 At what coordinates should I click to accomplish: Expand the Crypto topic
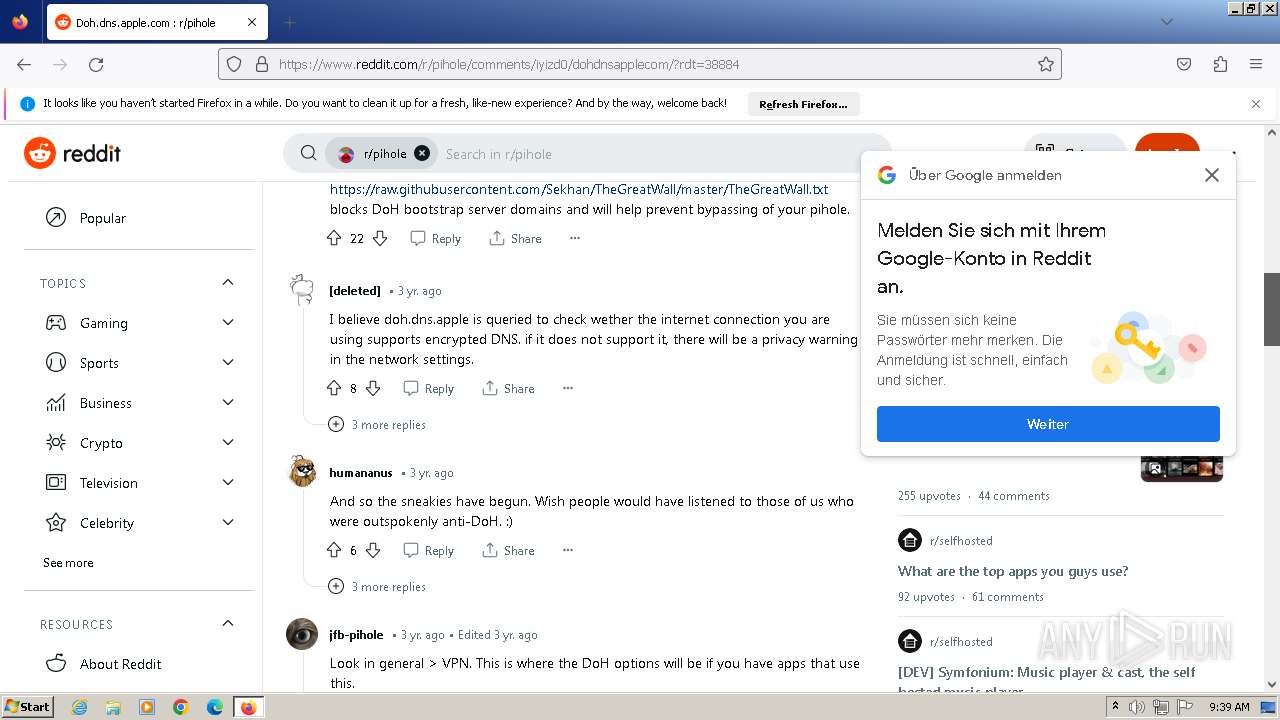coord(139,443)
